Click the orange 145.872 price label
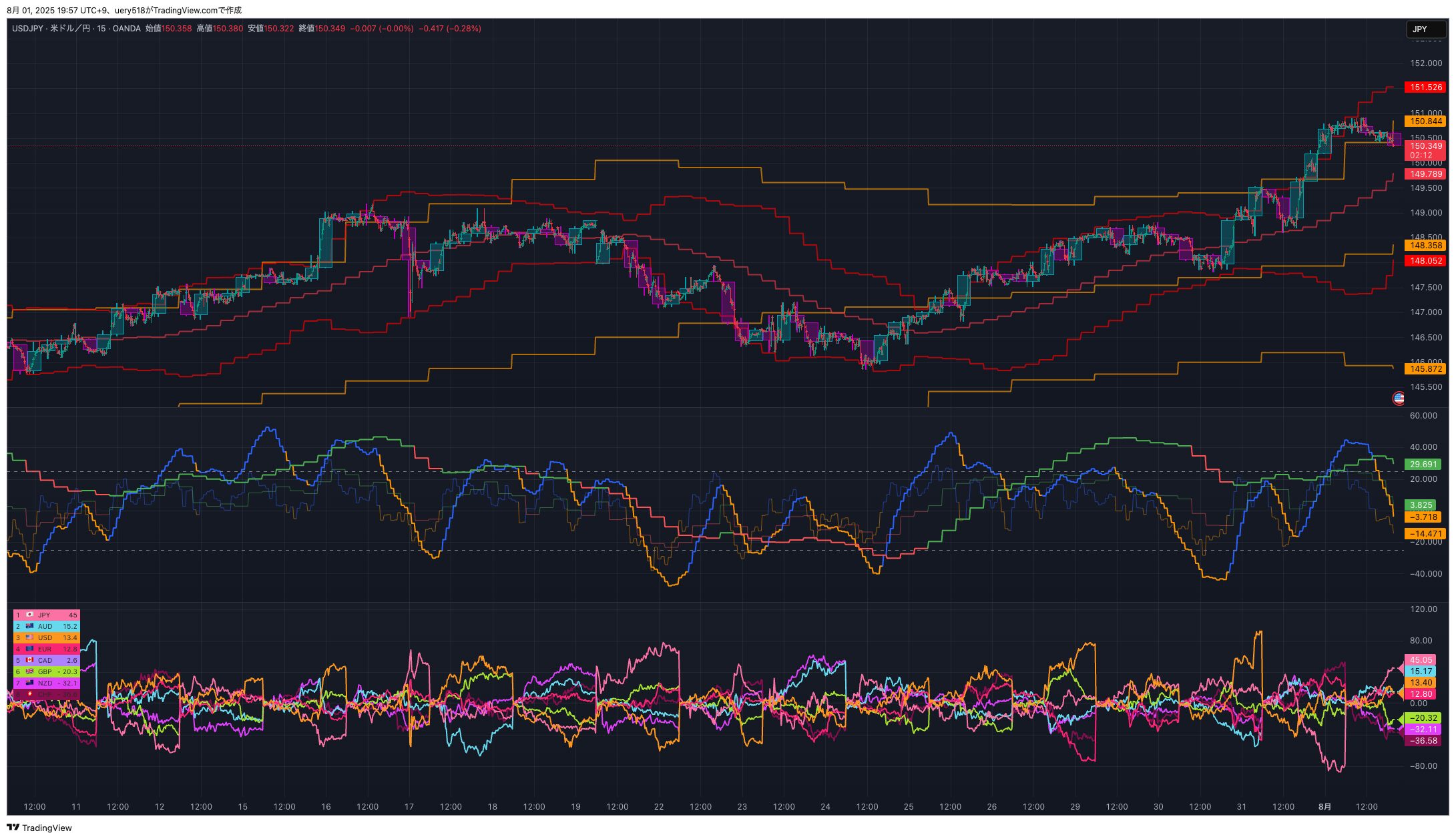Viewport: 1456px width, 839px height. (x=1425, y=368)
